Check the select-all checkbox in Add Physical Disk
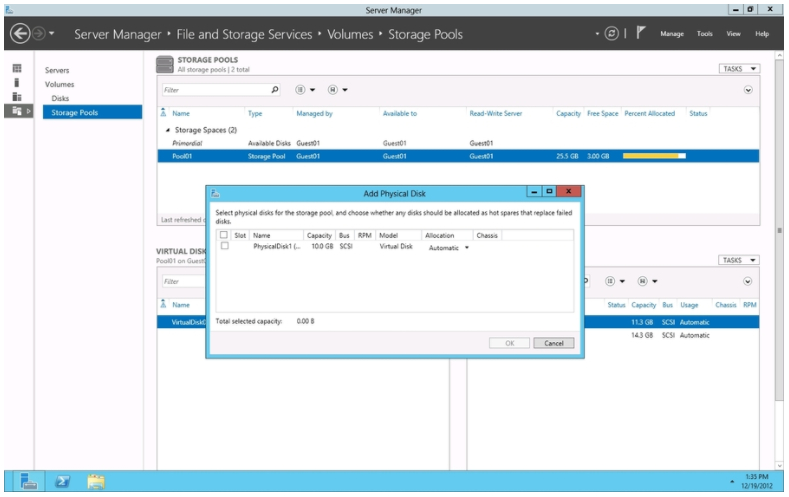789x497 pixels. coord(224,235)
